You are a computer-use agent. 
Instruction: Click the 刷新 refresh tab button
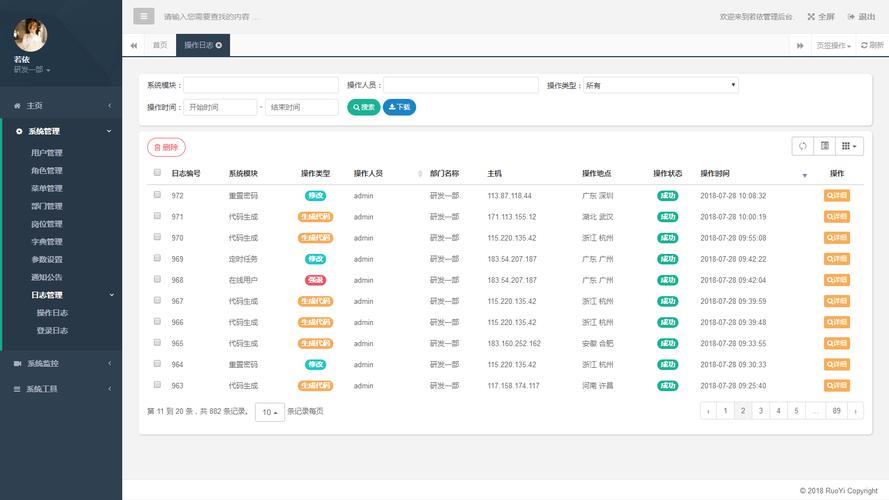point(872,45)
